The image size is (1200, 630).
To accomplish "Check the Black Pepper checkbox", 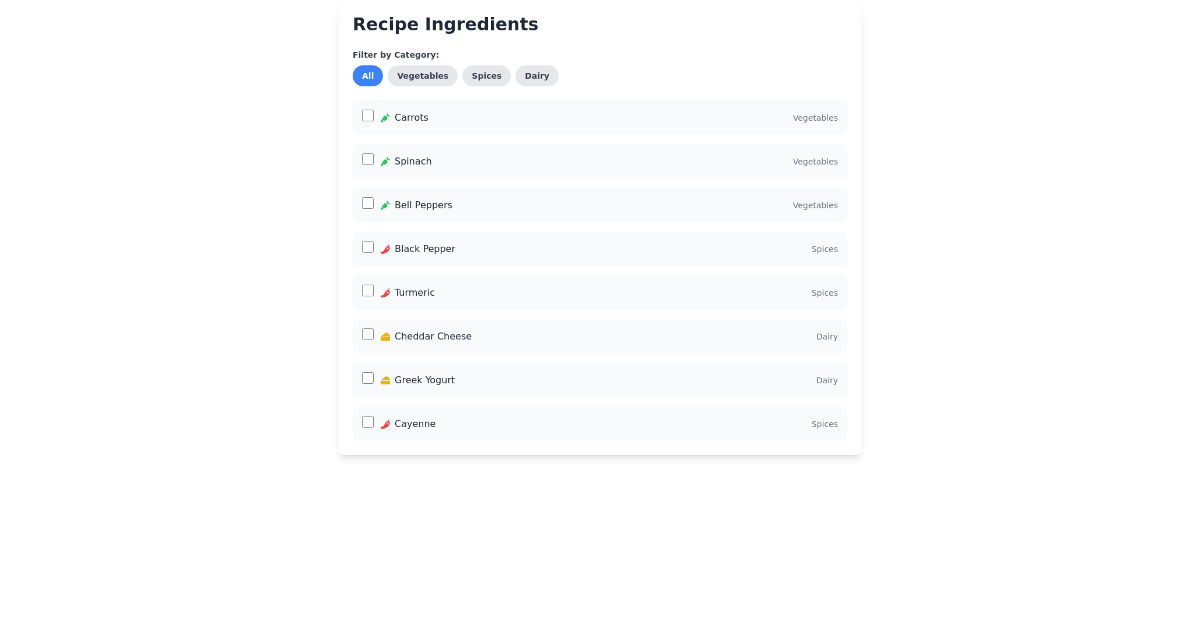I will coord(368,247).
